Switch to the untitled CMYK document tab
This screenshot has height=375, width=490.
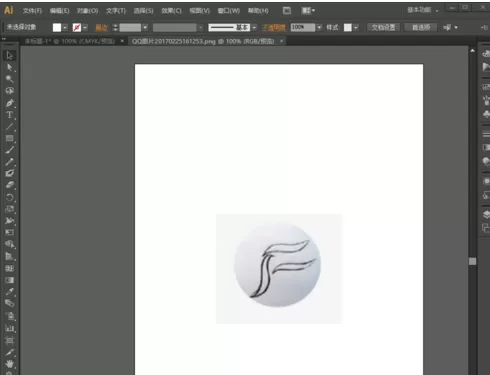[70, 41]
